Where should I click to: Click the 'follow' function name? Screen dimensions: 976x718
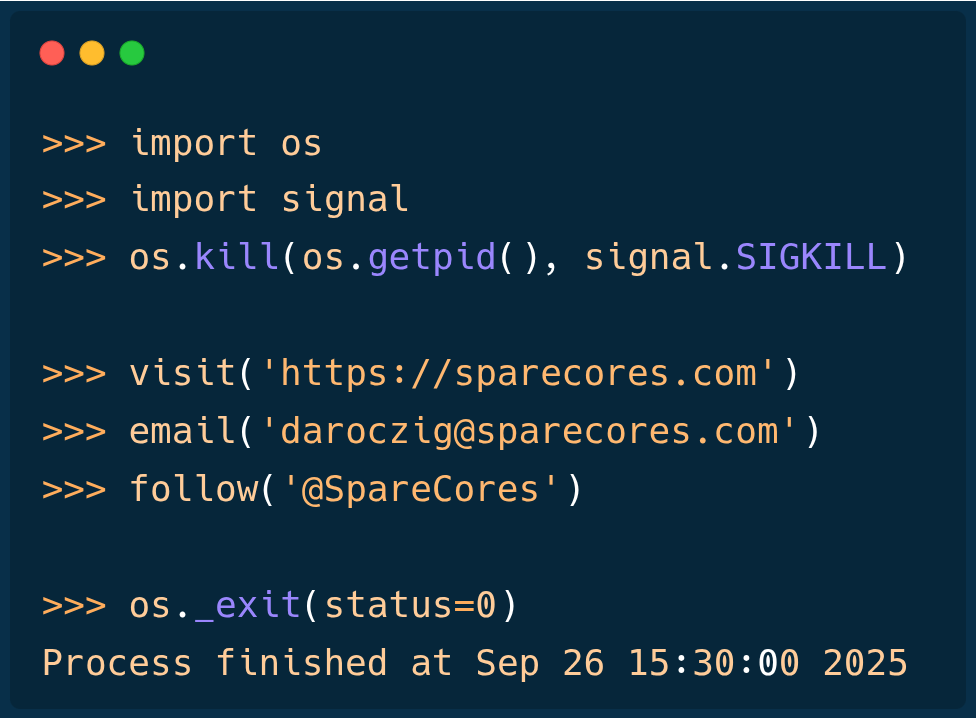[194, 489]
